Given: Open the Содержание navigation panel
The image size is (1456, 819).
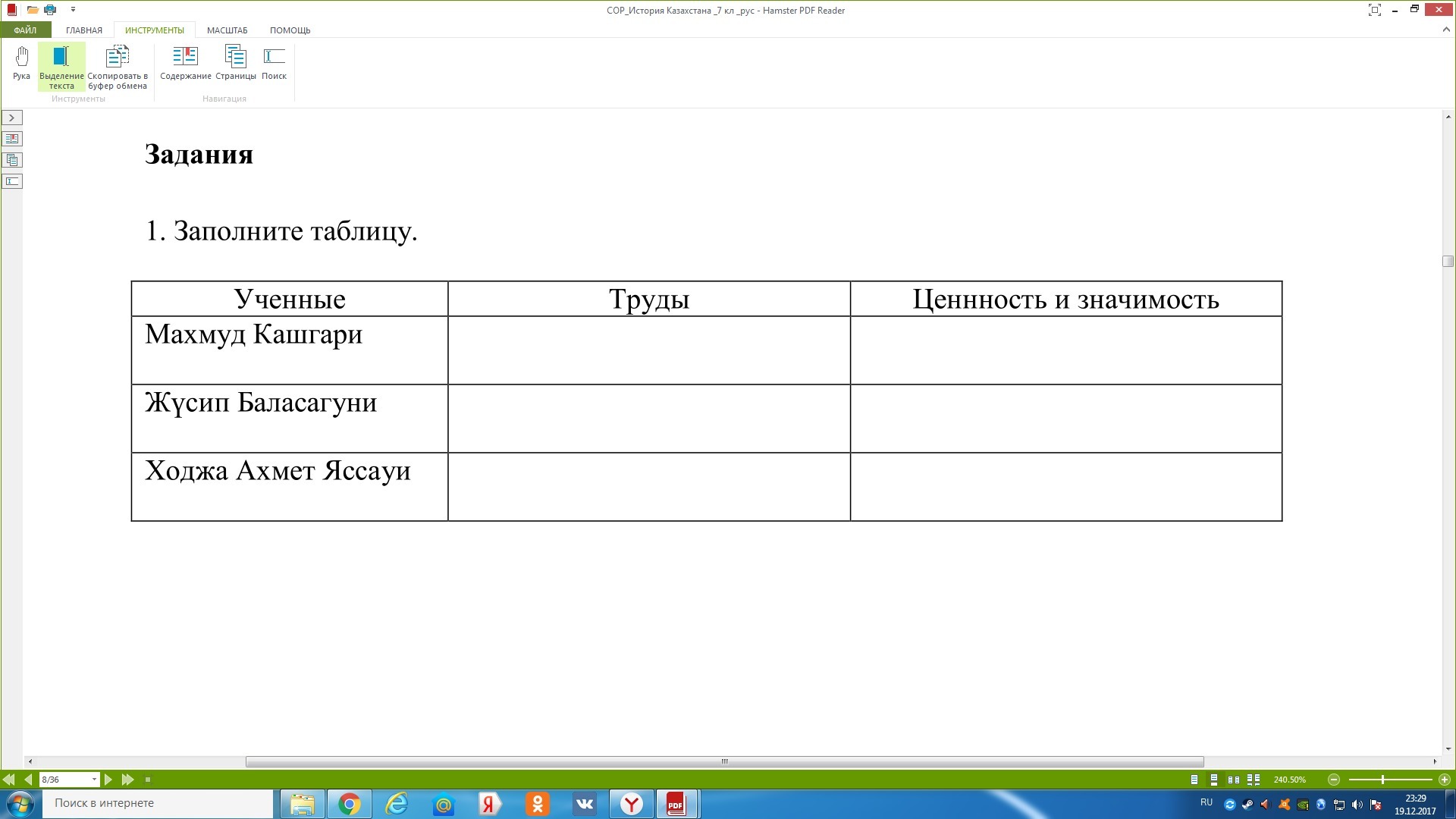Looking at the screenshot, I should tap(185, 62).
